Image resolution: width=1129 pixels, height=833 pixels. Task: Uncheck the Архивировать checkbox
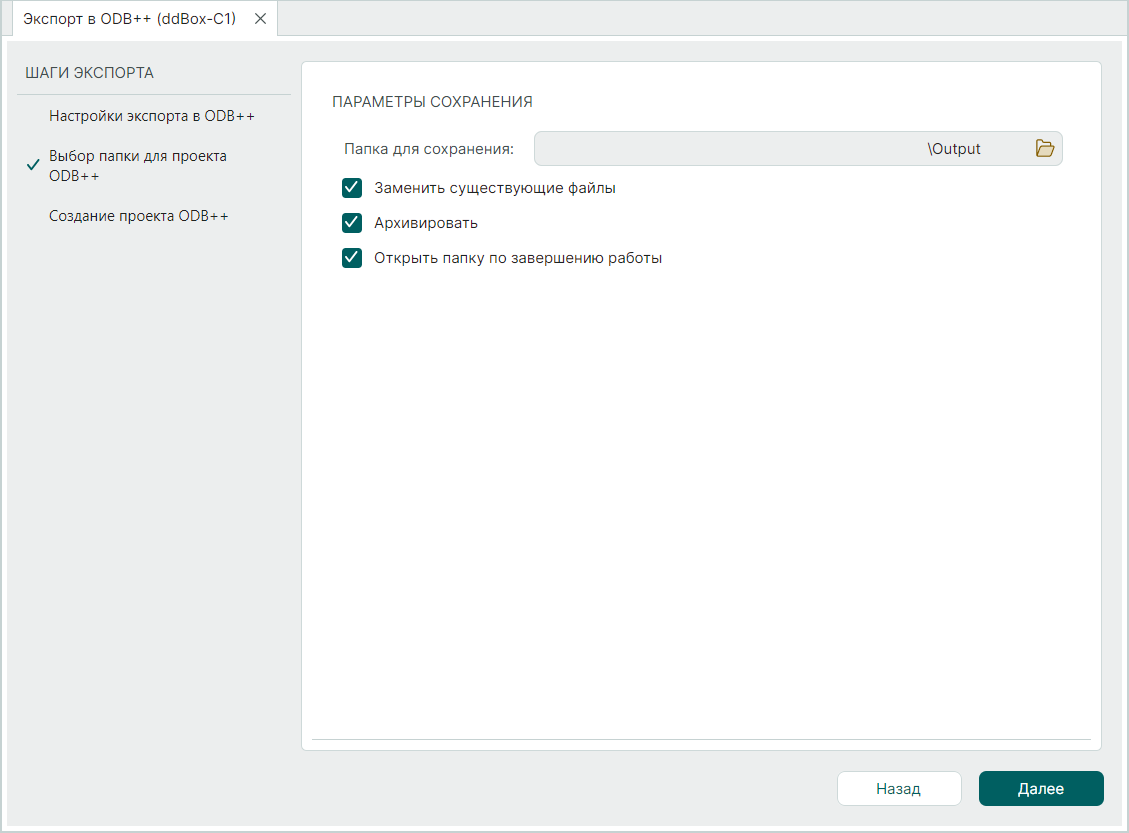(352, 223)
